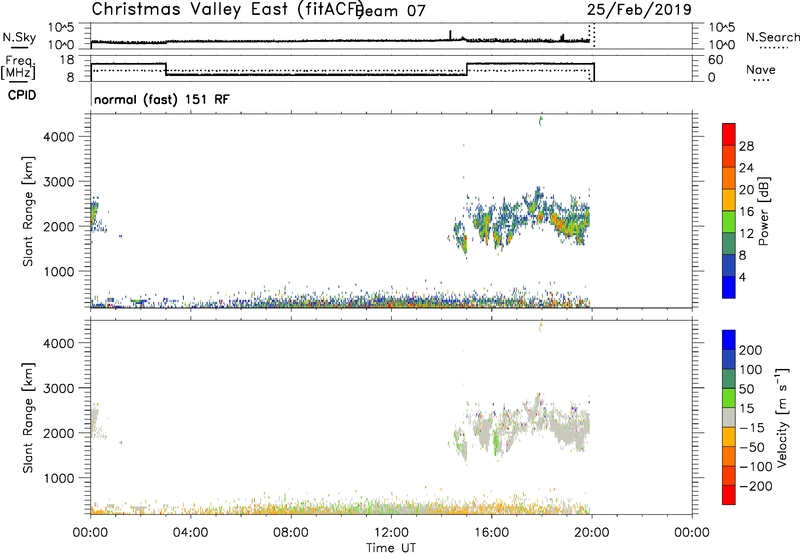Pick the bright green 15–50 Velocity color segment
The width and height of the screenshot is (800, 554).
[729, 398]
